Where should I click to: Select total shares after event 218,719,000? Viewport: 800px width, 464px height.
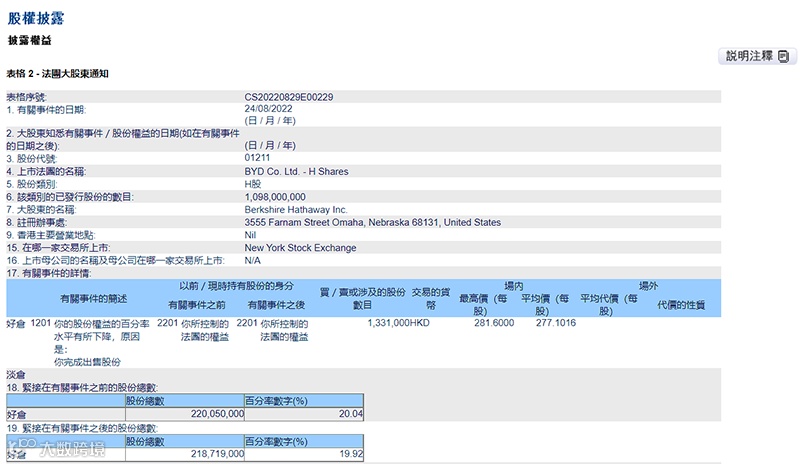click(217, 453)
